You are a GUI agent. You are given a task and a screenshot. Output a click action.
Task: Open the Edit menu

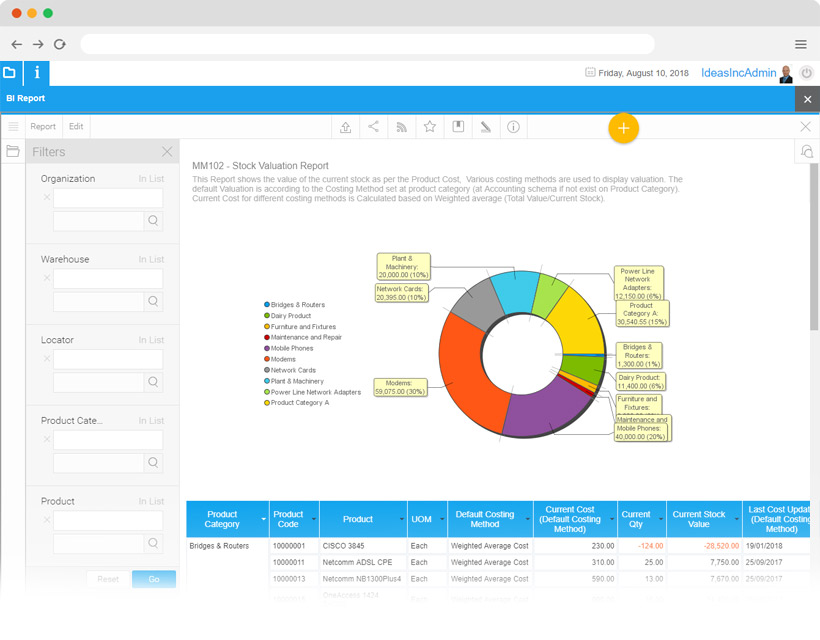click(76, 127)
